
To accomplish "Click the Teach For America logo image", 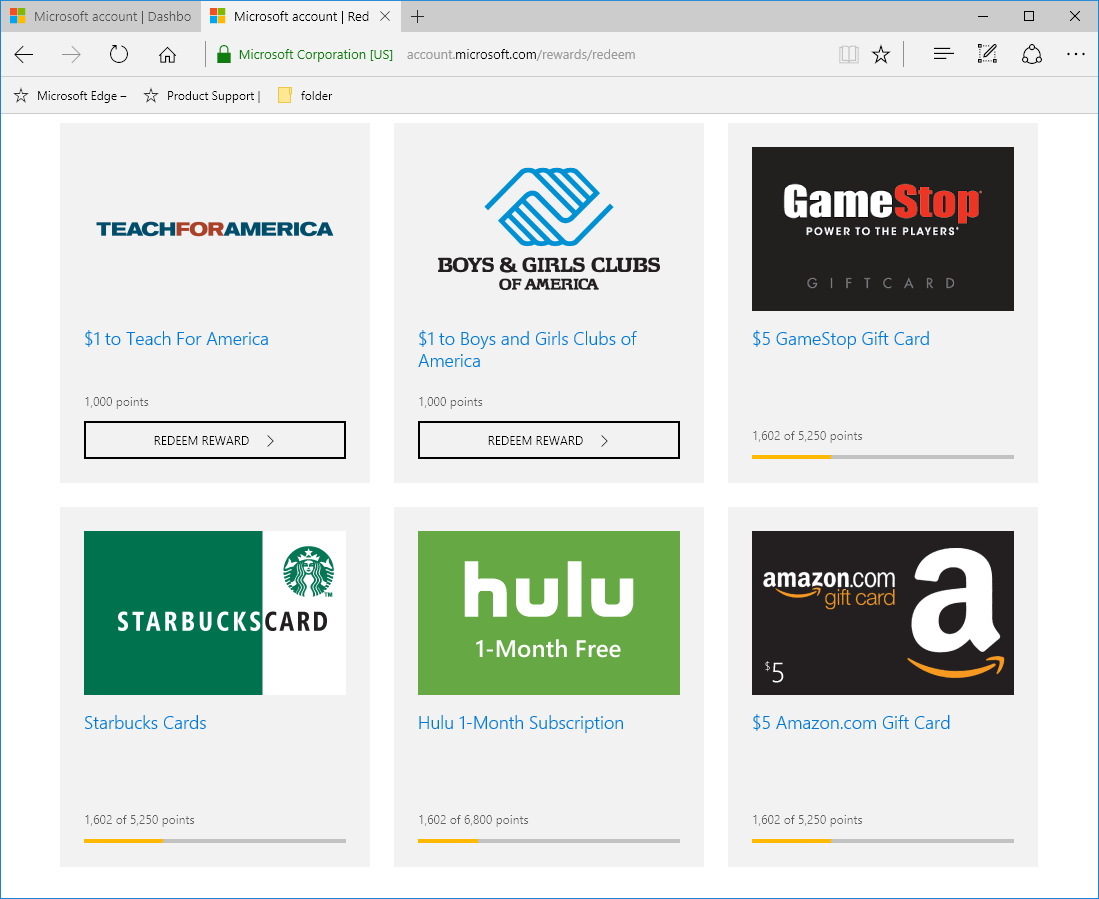I will coord(214,228).
